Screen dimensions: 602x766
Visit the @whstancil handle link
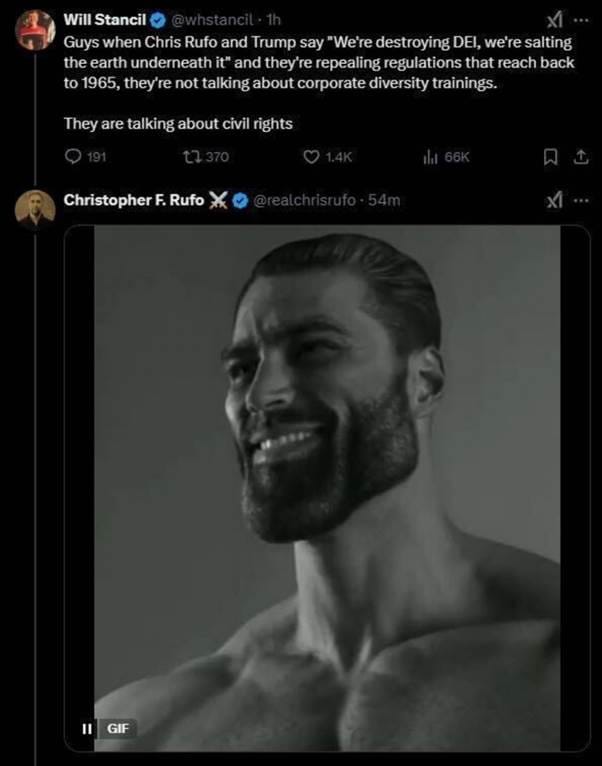(x=211, y=19)
